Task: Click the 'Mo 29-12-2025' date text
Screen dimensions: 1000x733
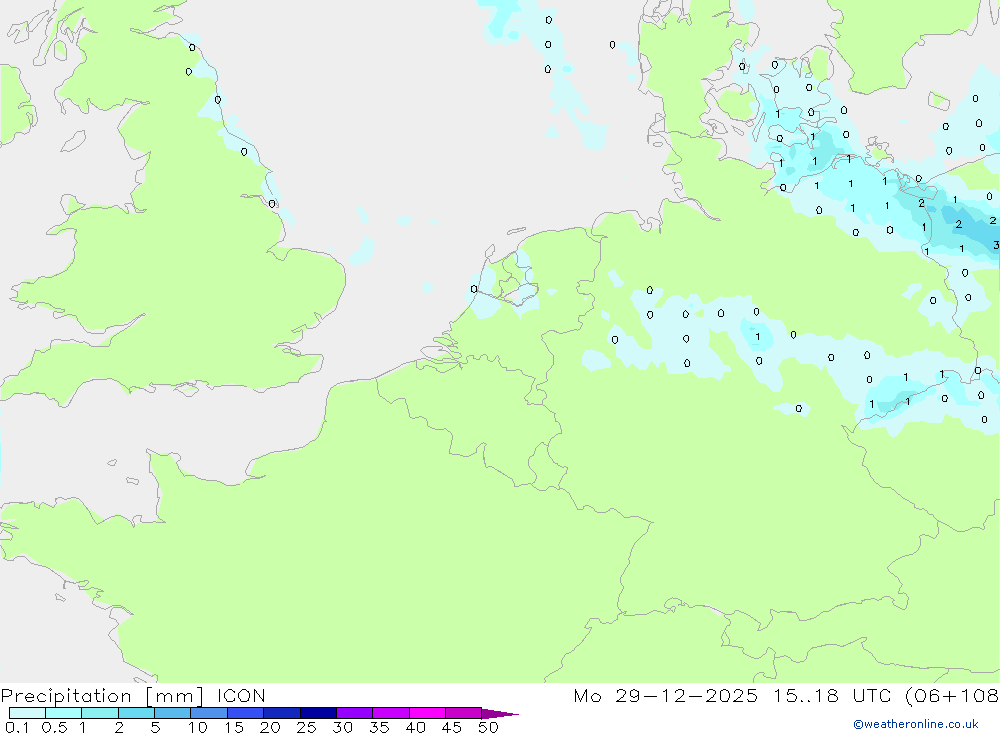Action: 666,696
